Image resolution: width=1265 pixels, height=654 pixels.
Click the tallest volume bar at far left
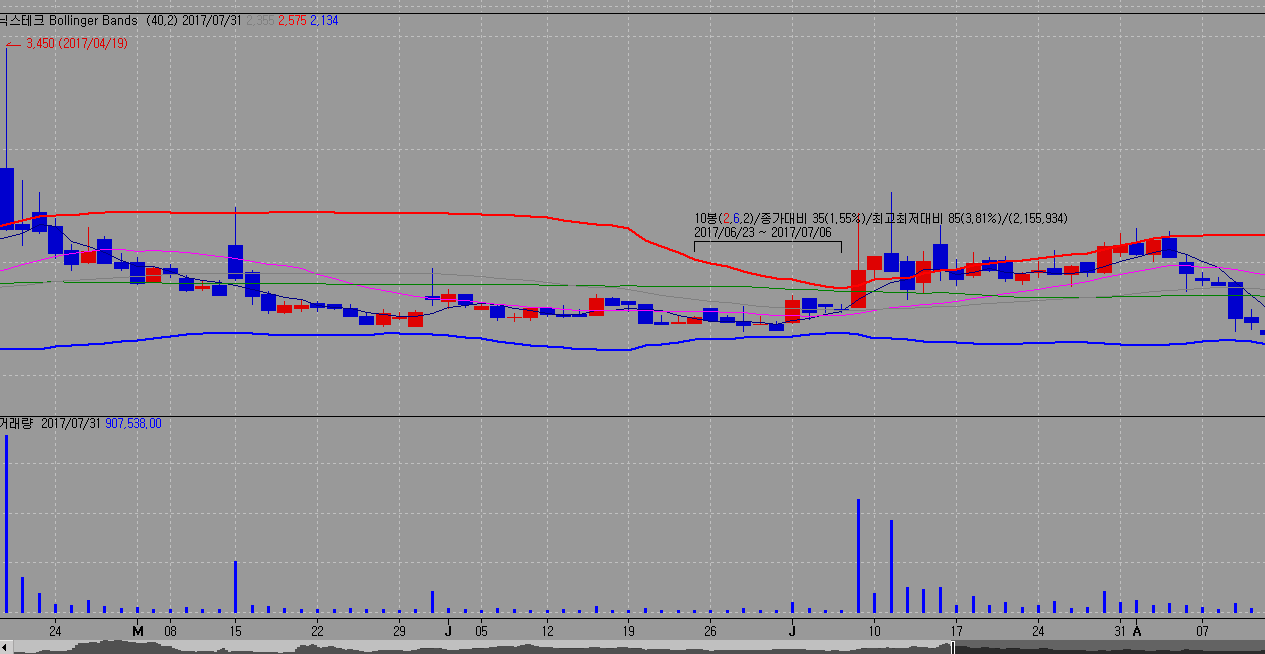pos(6,524)
